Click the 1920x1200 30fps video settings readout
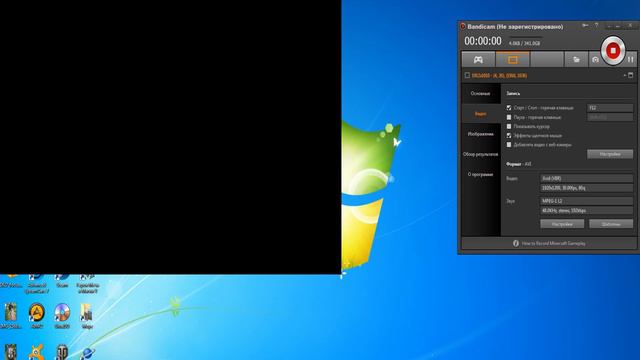Image resolution: width=640 pixels, height=360 pixels. [x=587, y=188]
